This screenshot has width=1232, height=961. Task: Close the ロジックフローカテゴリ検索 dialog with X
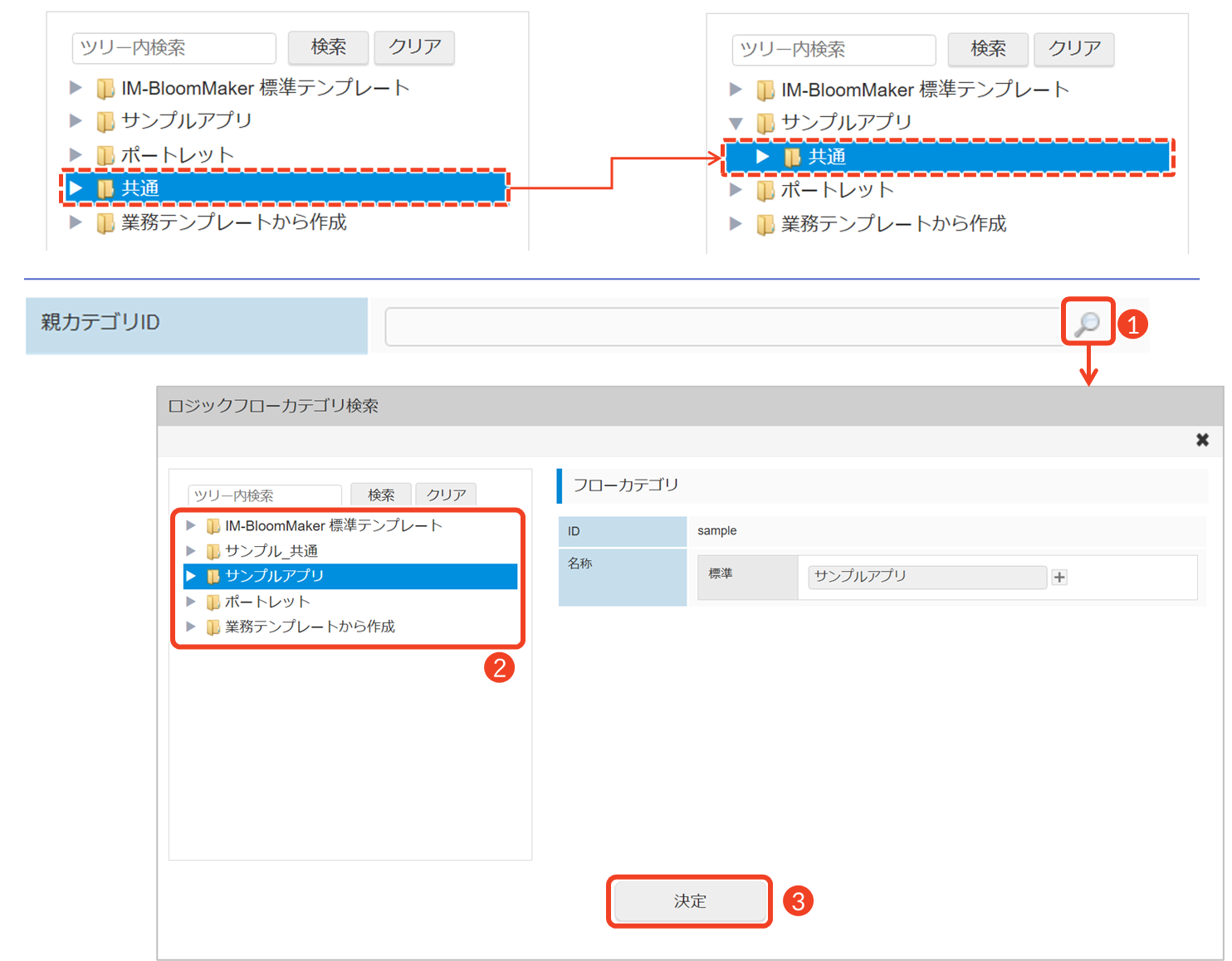click(1201, 440)
